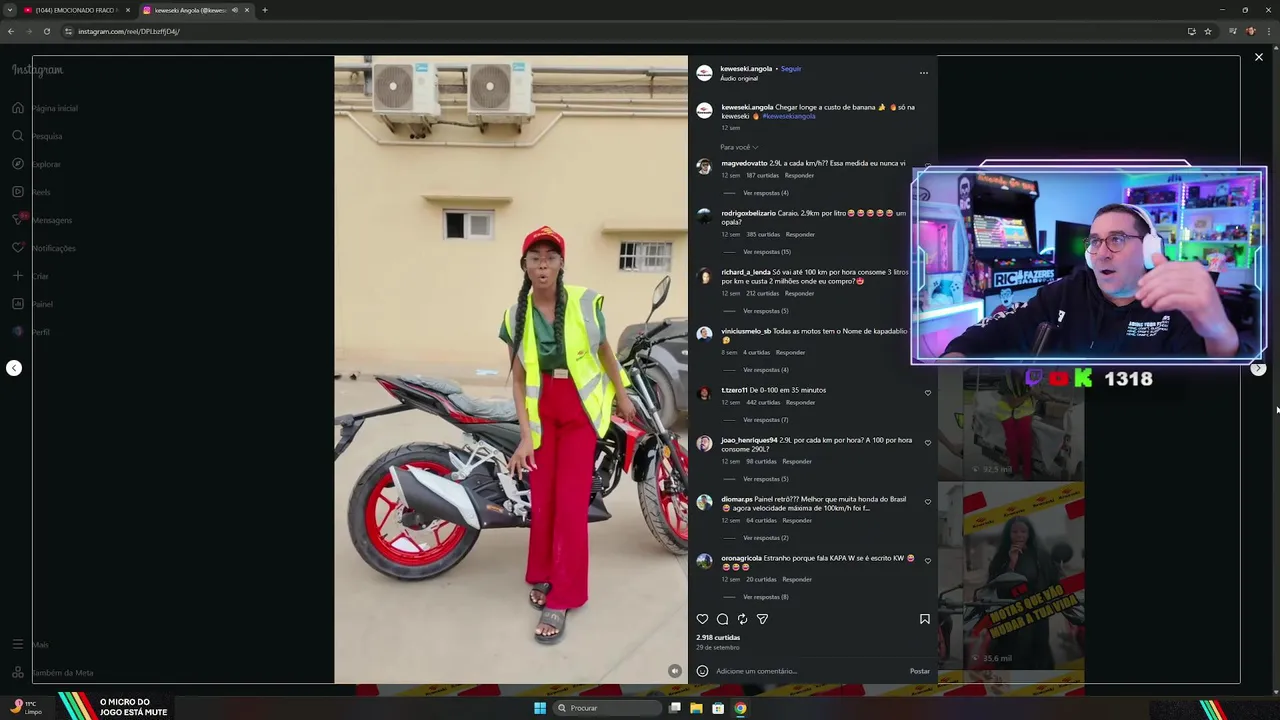Reply to magvedovatto's comment

pos(800,175)
